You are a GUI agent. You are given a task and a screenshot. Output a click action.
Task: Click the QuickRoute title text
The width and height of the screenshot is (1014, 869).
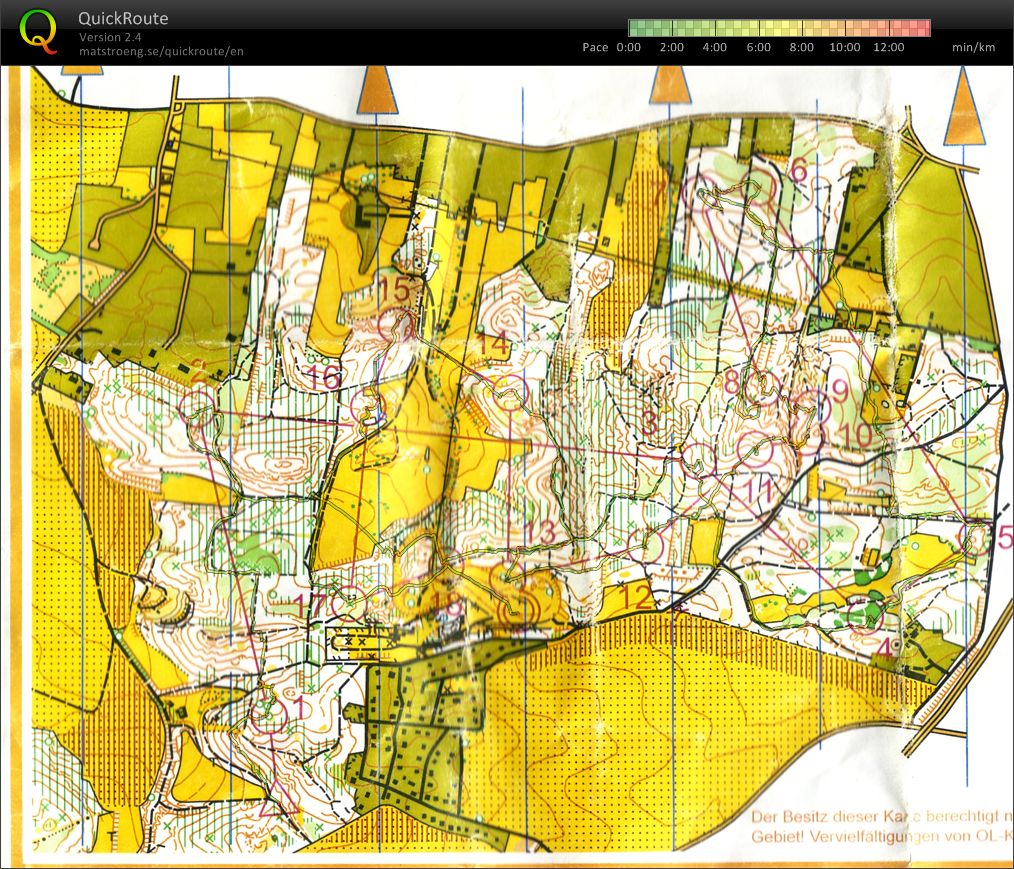point(123,19)
